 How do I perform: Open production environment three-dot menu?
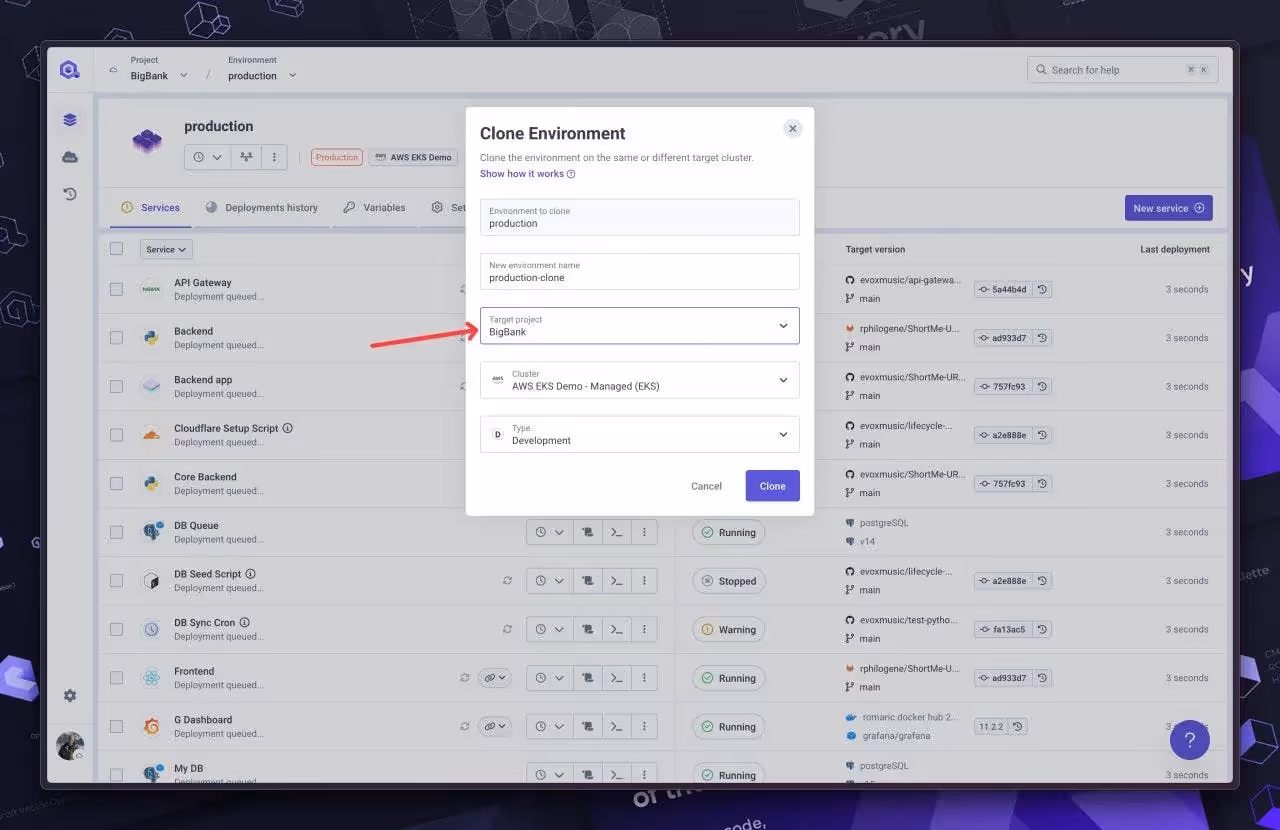click(x=274, y=158)
